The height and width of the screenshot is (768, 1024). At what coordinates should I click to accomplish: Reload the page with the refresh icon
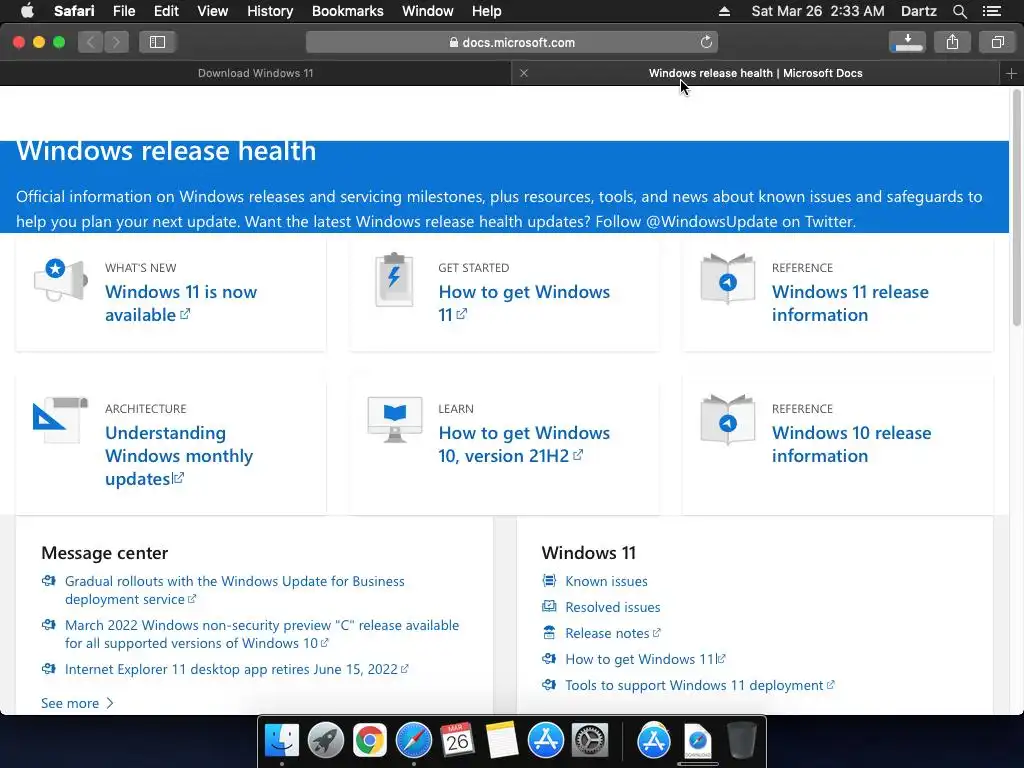[x=706, y=42]
